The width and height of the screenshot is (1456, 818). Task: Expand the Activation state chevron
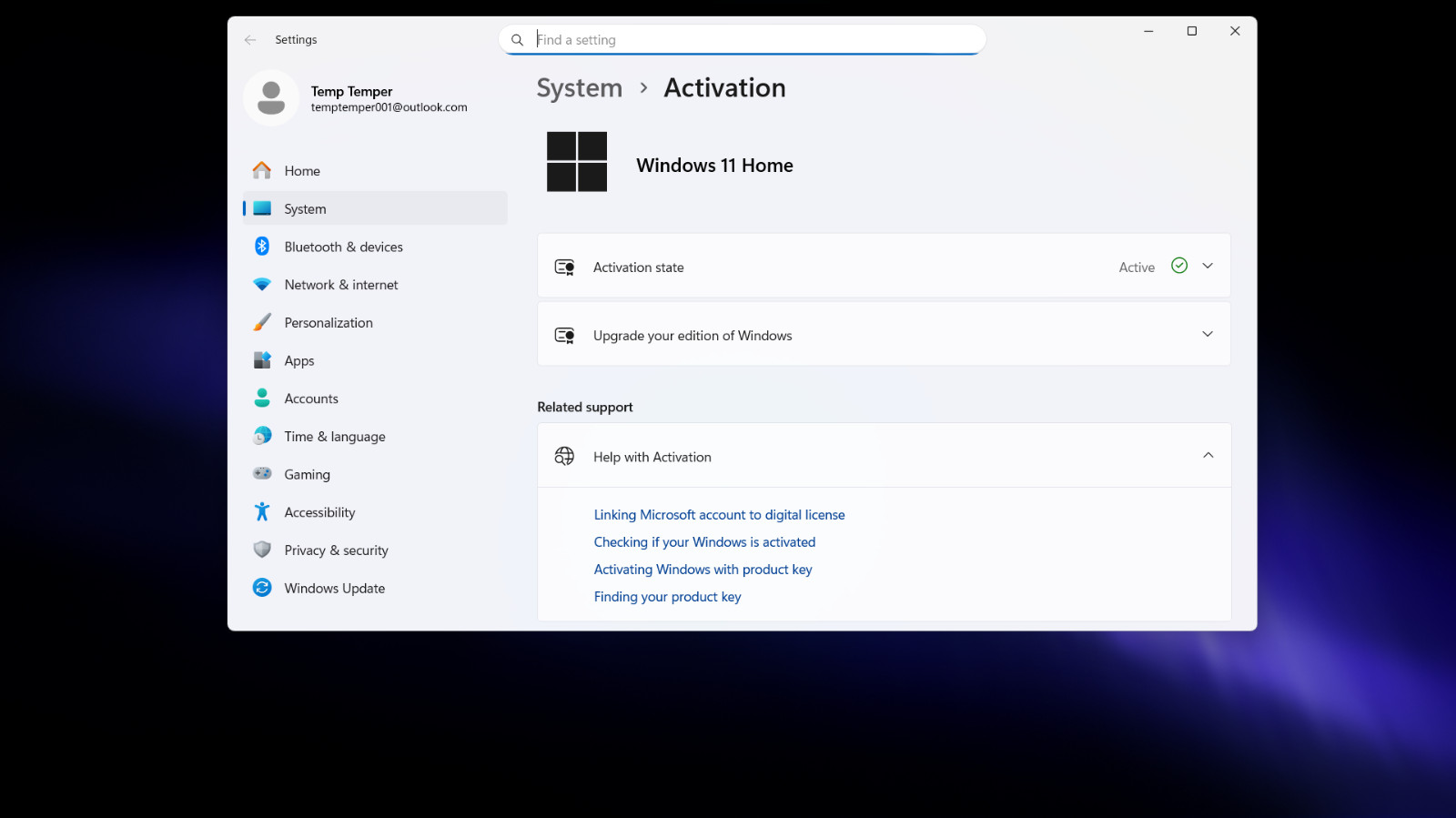[x=1208, y=266]
